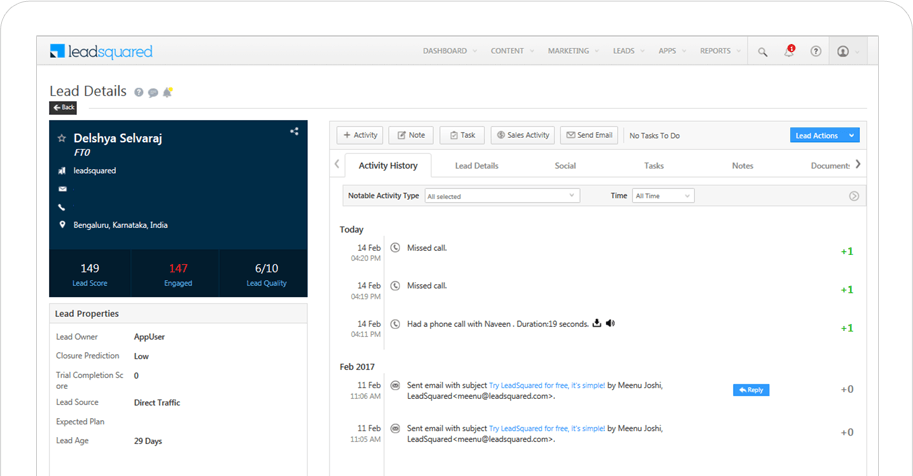Open the first 'Try LeadSquared for free' link

(x=547, y=385)
